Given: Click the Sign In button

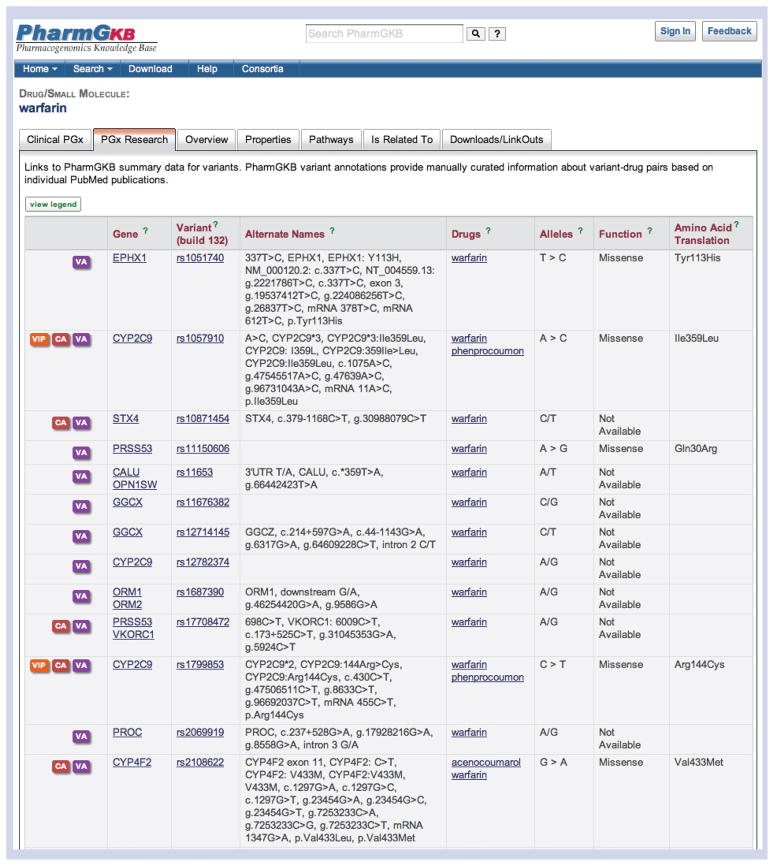Looking at the screenshot, I should (675, 31).
